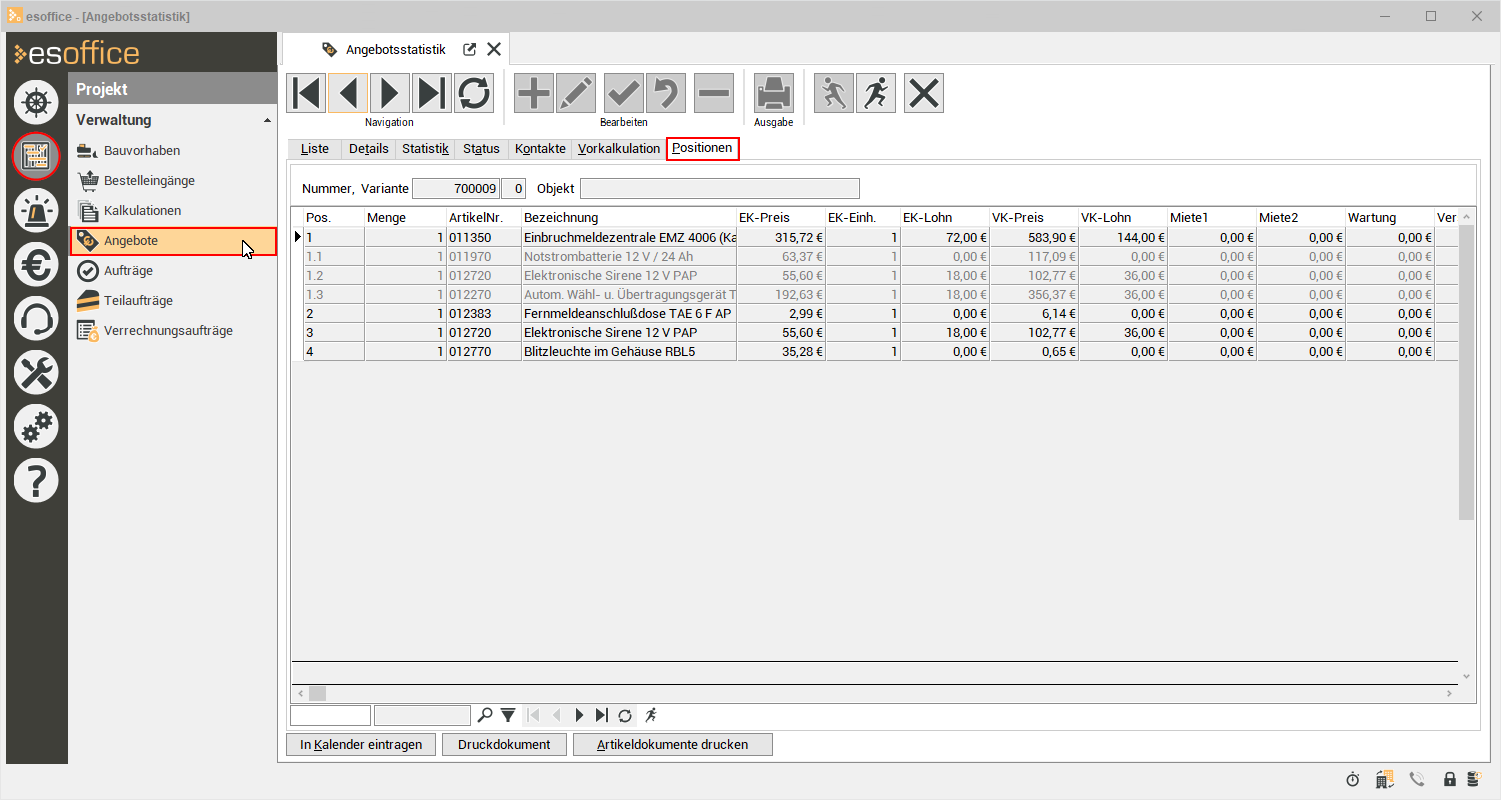Viewport: 1501px width, 800px height.
Task: Click the Druckdokument button
Action: pos(504,745)
